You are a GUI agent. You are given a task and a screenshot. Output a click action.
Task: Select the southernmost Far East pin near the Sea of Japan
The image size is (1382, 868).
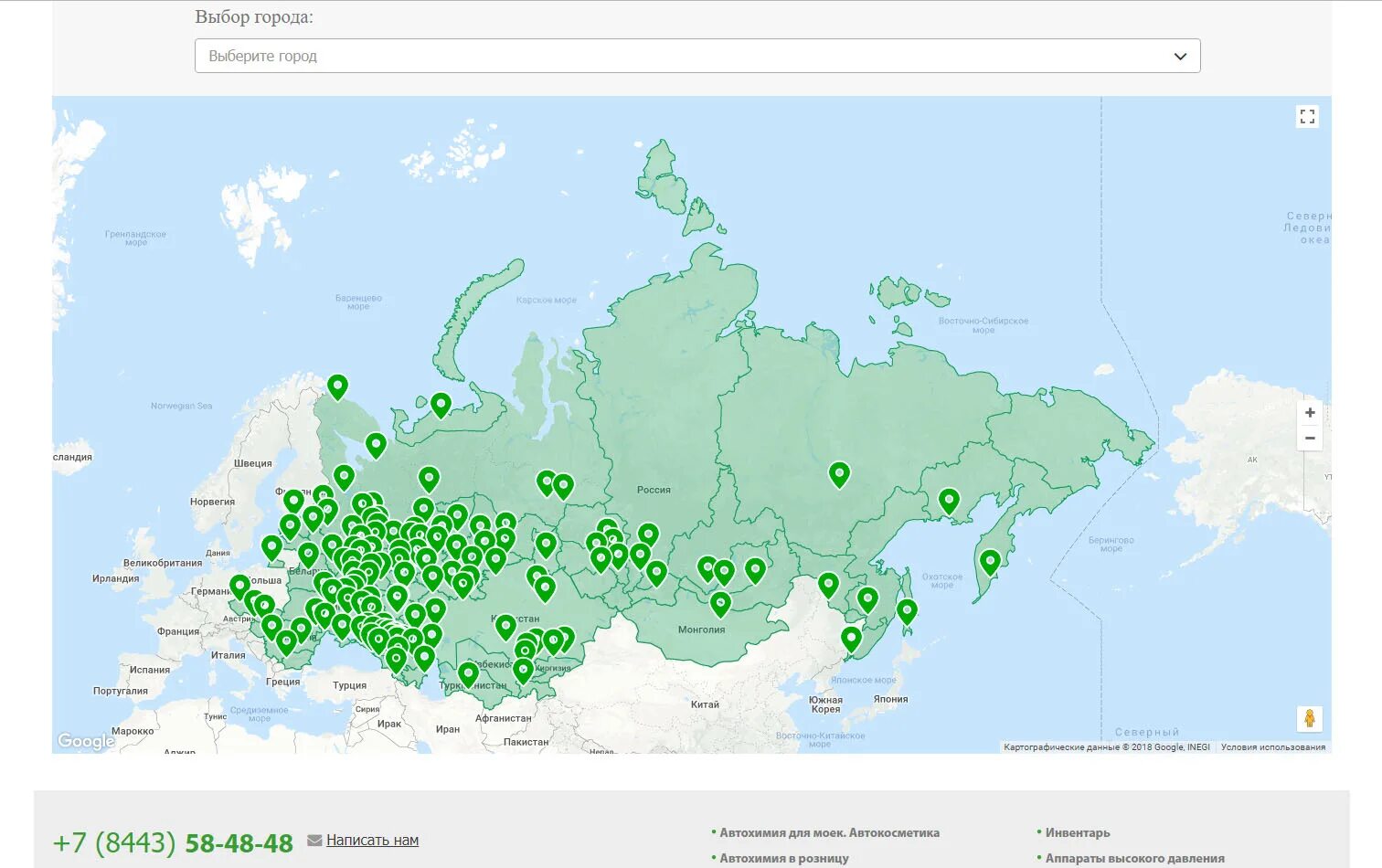851,639
